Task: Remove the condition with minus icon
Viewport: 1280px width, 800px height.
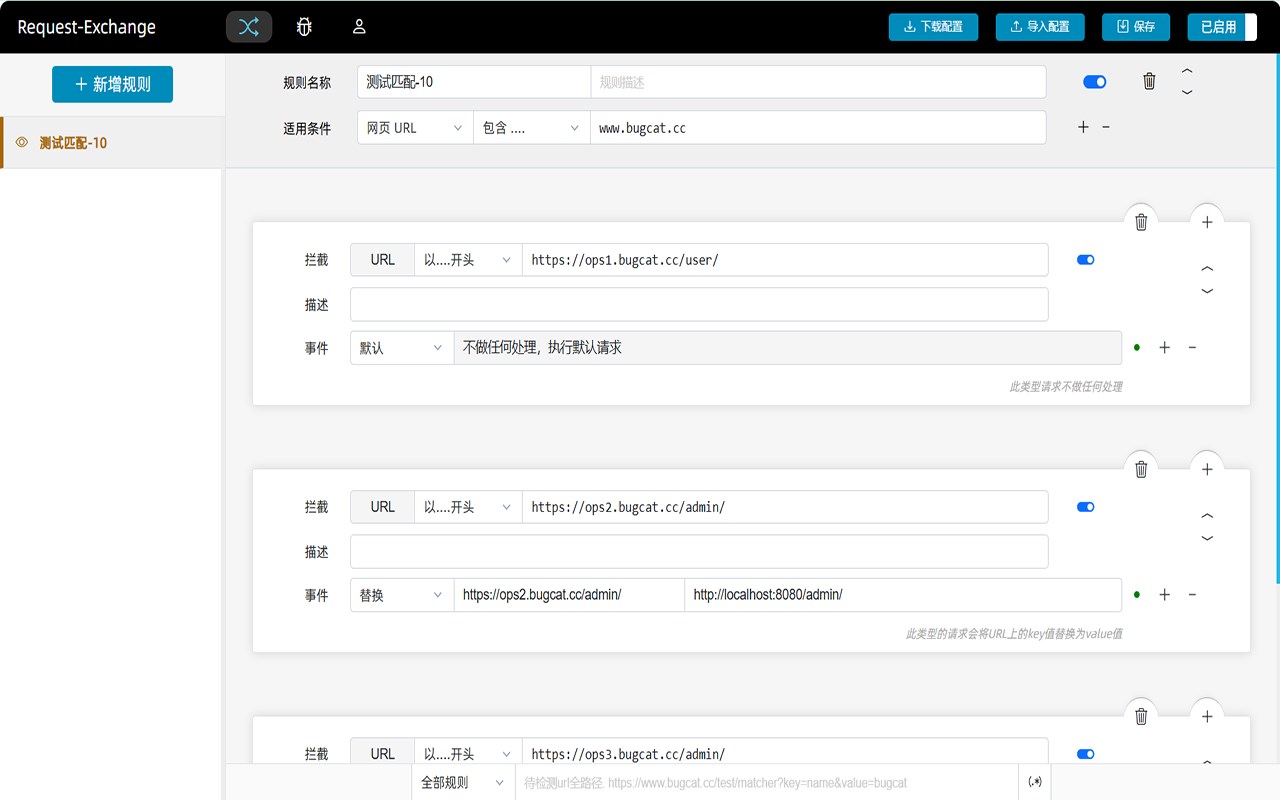Action: 1106,127
